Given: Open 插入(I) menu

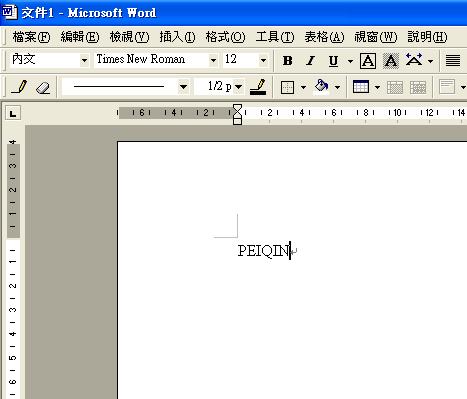Looking at the screenshot, I should [177, 37].
